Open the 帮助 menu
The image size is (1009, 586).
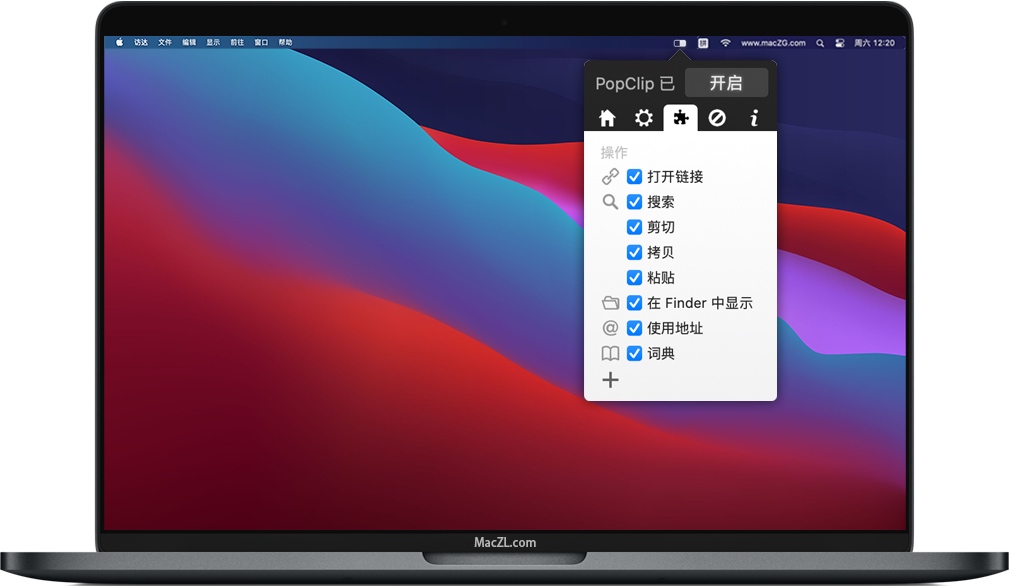[x=284, y=43]
